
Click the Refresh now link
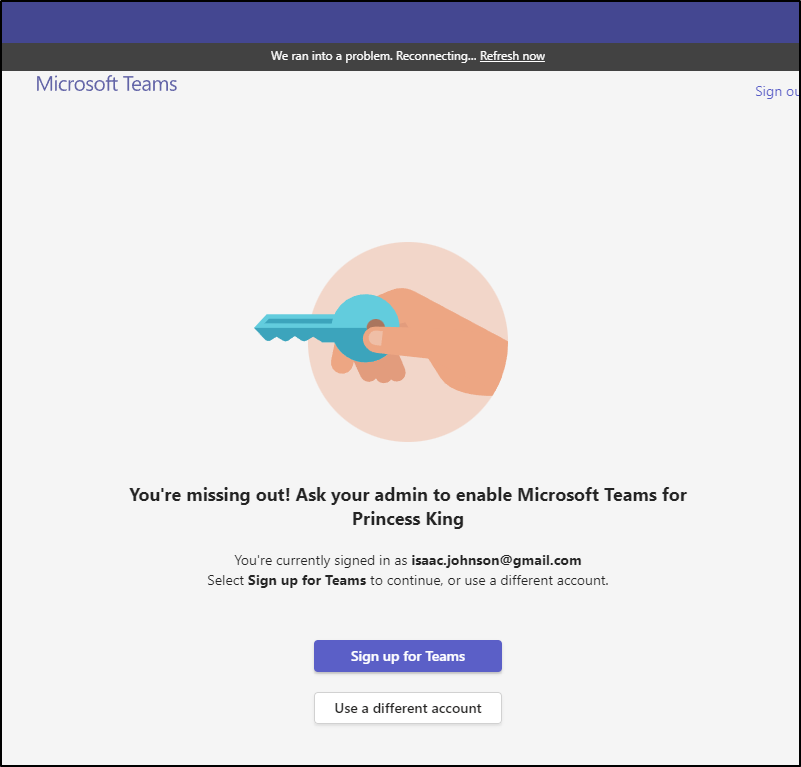[512, 56]
